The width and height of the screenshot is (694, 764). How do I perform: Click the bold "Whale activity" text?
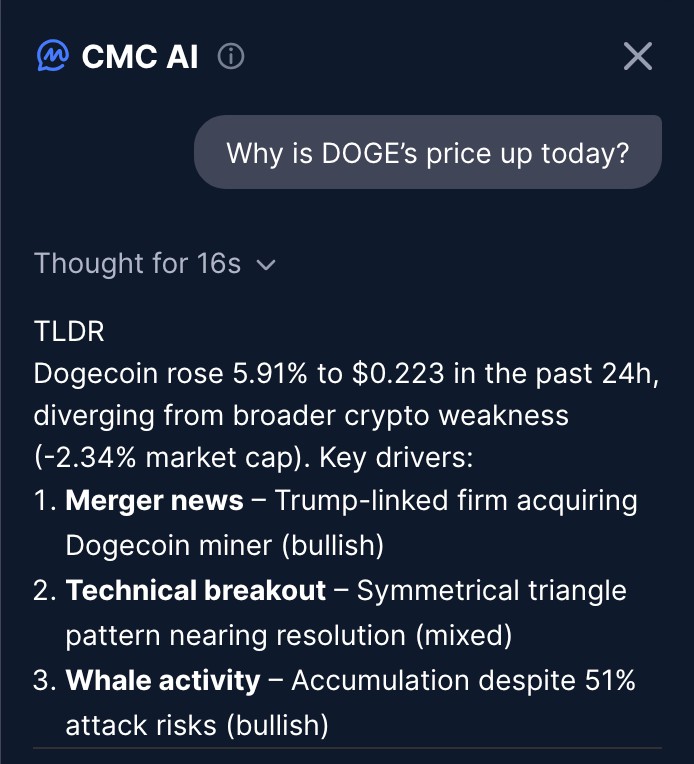[x=163, y=681]
